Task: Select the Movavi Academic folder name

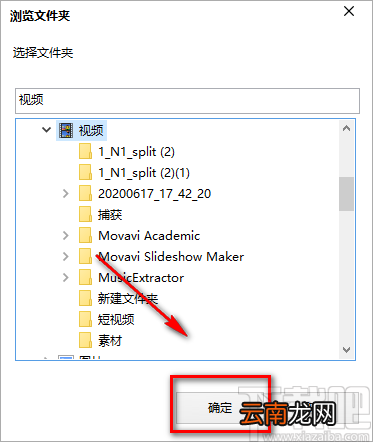Action: click(x=149, y=236)
